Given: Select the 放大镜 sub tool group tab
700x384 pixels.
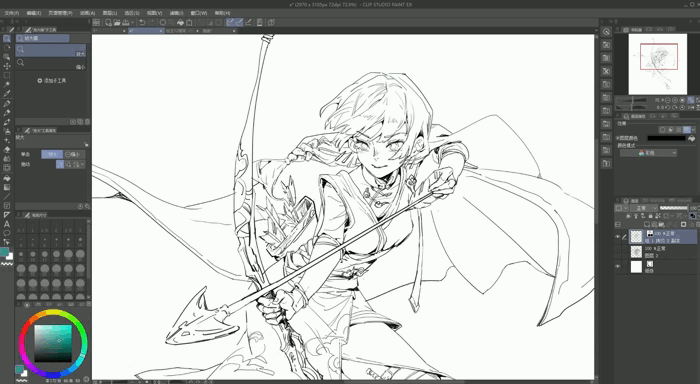Looking at the screenshot, I should click(42, 38).
